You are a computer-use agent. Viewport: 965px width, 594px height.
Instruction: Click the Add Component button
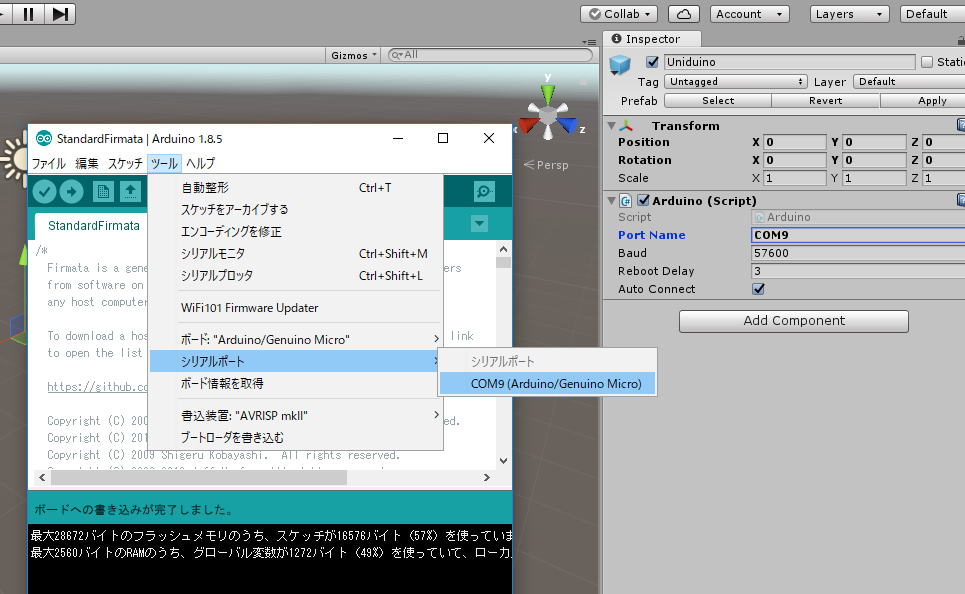click(794, 321)
